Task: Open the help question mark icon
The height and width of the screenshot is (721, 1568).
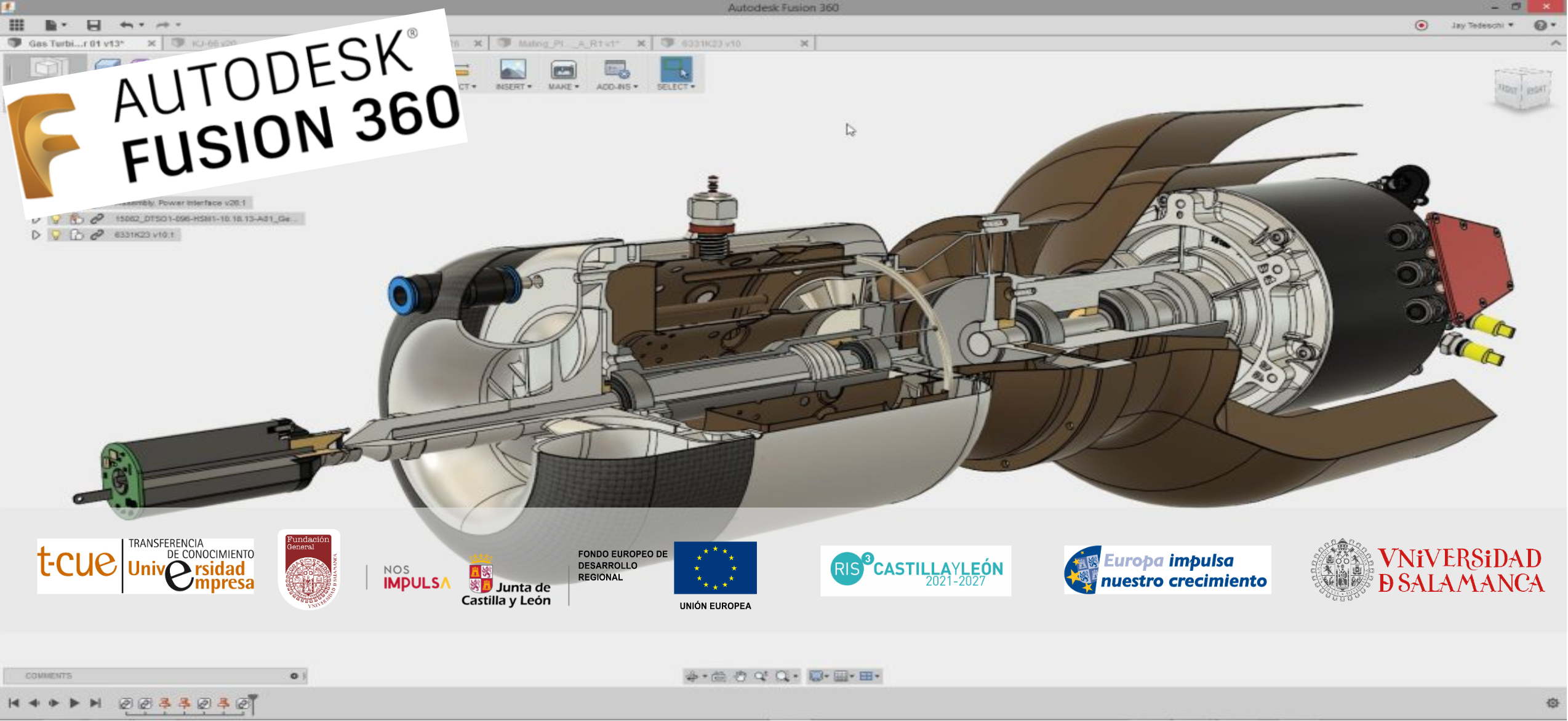Action: 1540,25
